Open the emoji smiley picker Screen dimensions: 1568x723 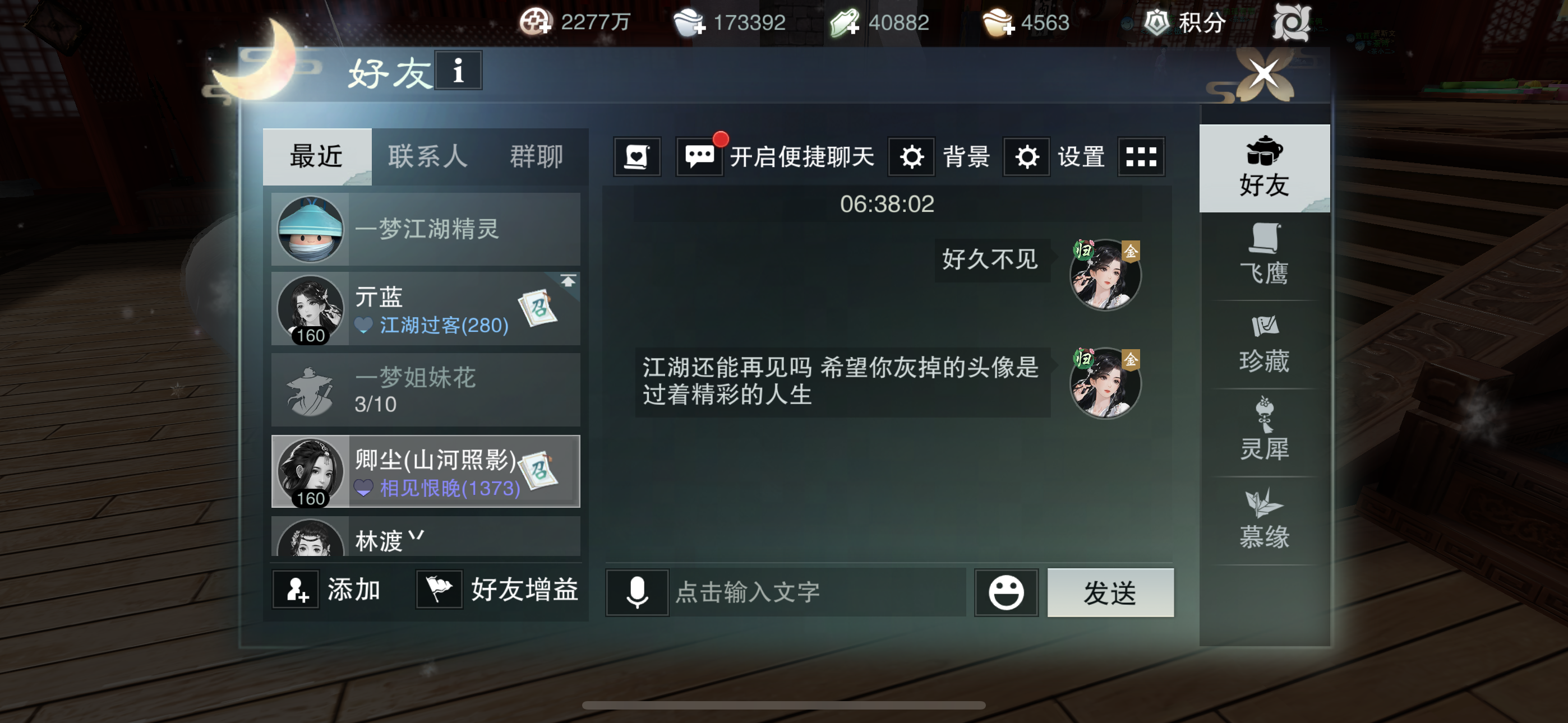coord(1006,592)
